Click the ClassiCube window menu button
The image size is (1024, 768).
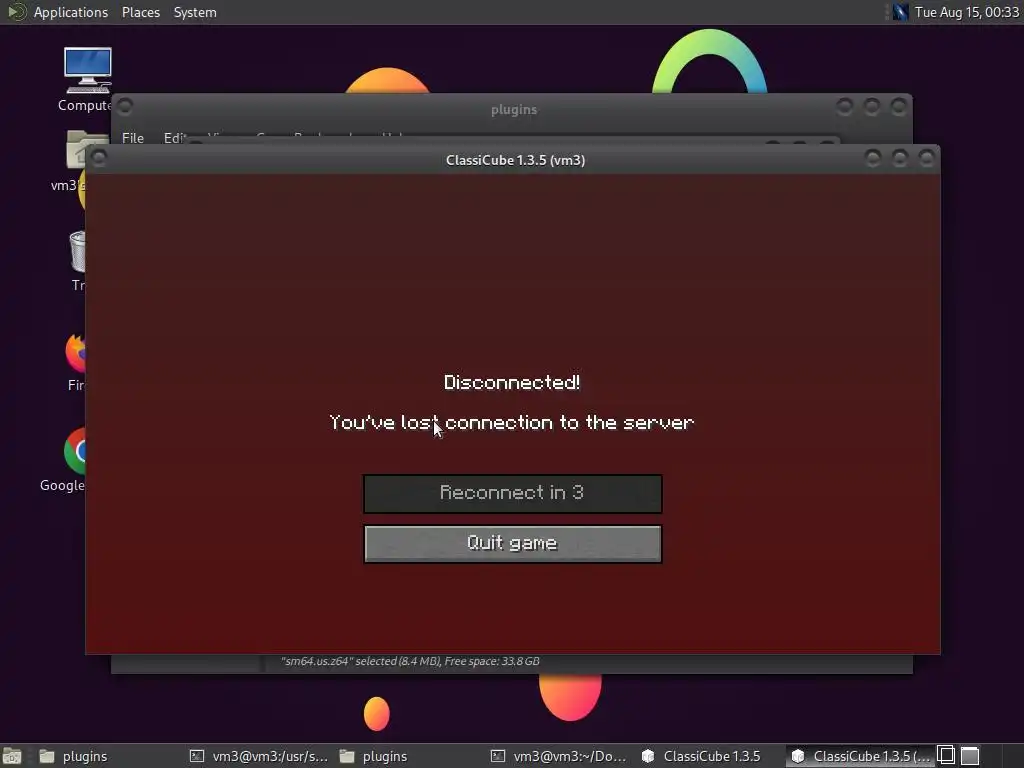click(99, 158)
